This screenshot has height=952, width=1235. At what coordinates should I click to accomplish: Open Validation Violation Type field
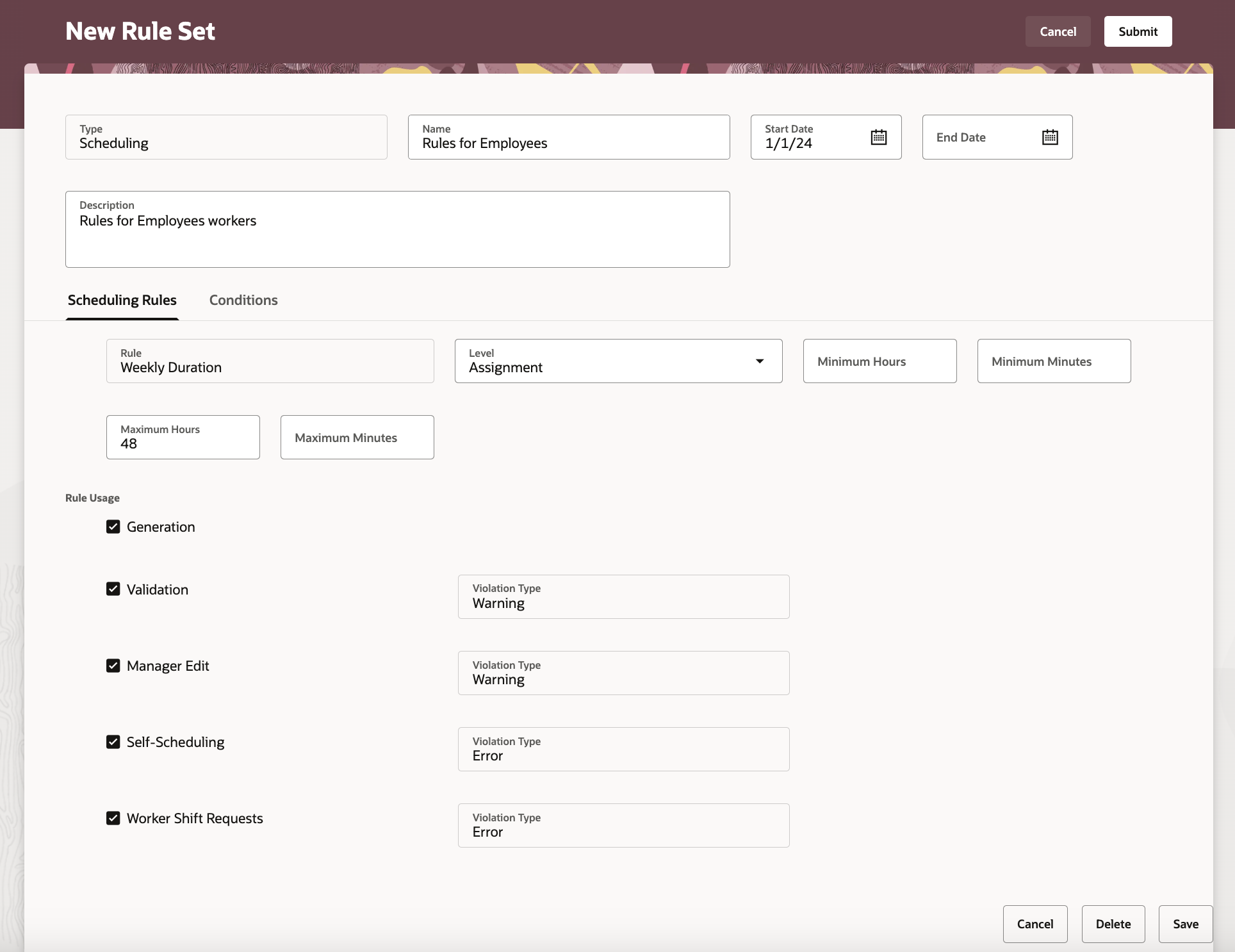[x=623, y=596]
